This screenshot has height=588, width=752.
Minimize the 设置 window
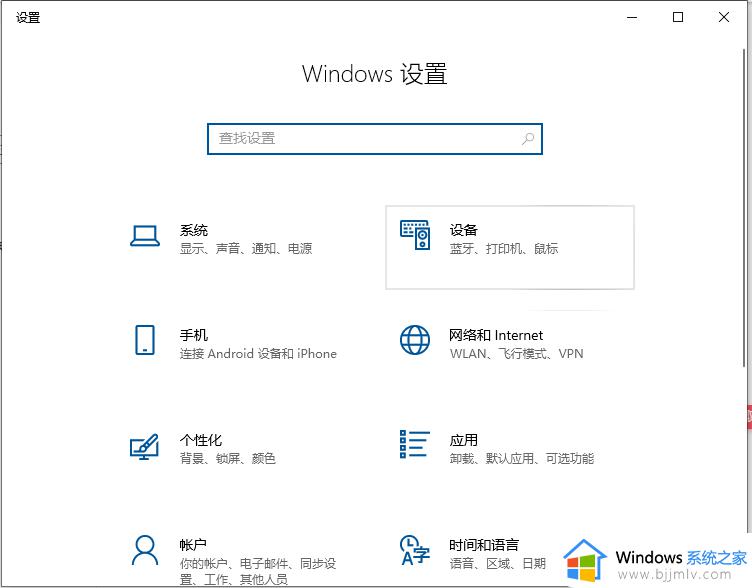pyautogui.click(x=632, y=17)
